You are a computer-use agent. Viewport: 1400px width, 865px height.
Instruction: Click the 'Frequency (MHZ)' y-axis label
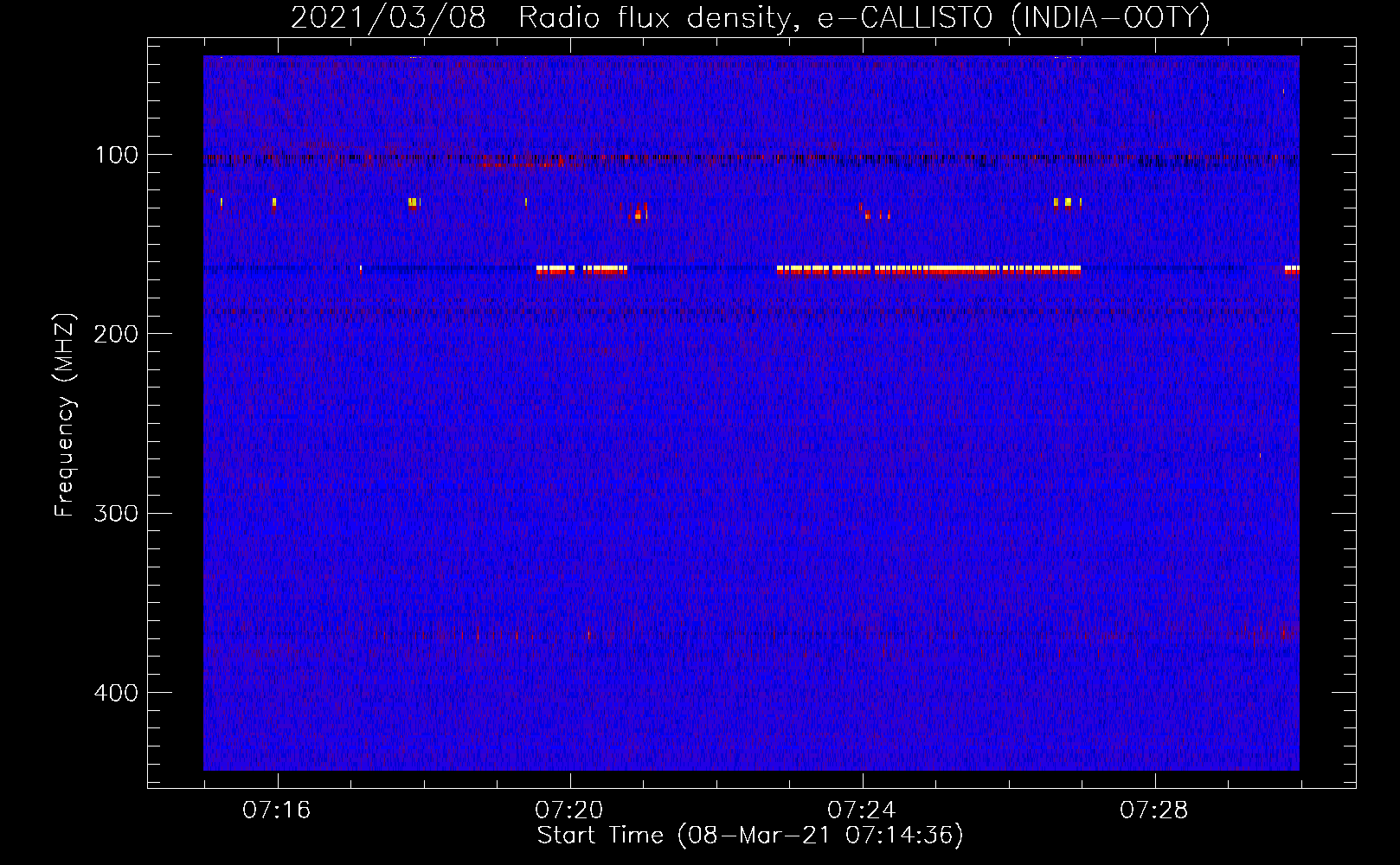click(x=65, y=415)
